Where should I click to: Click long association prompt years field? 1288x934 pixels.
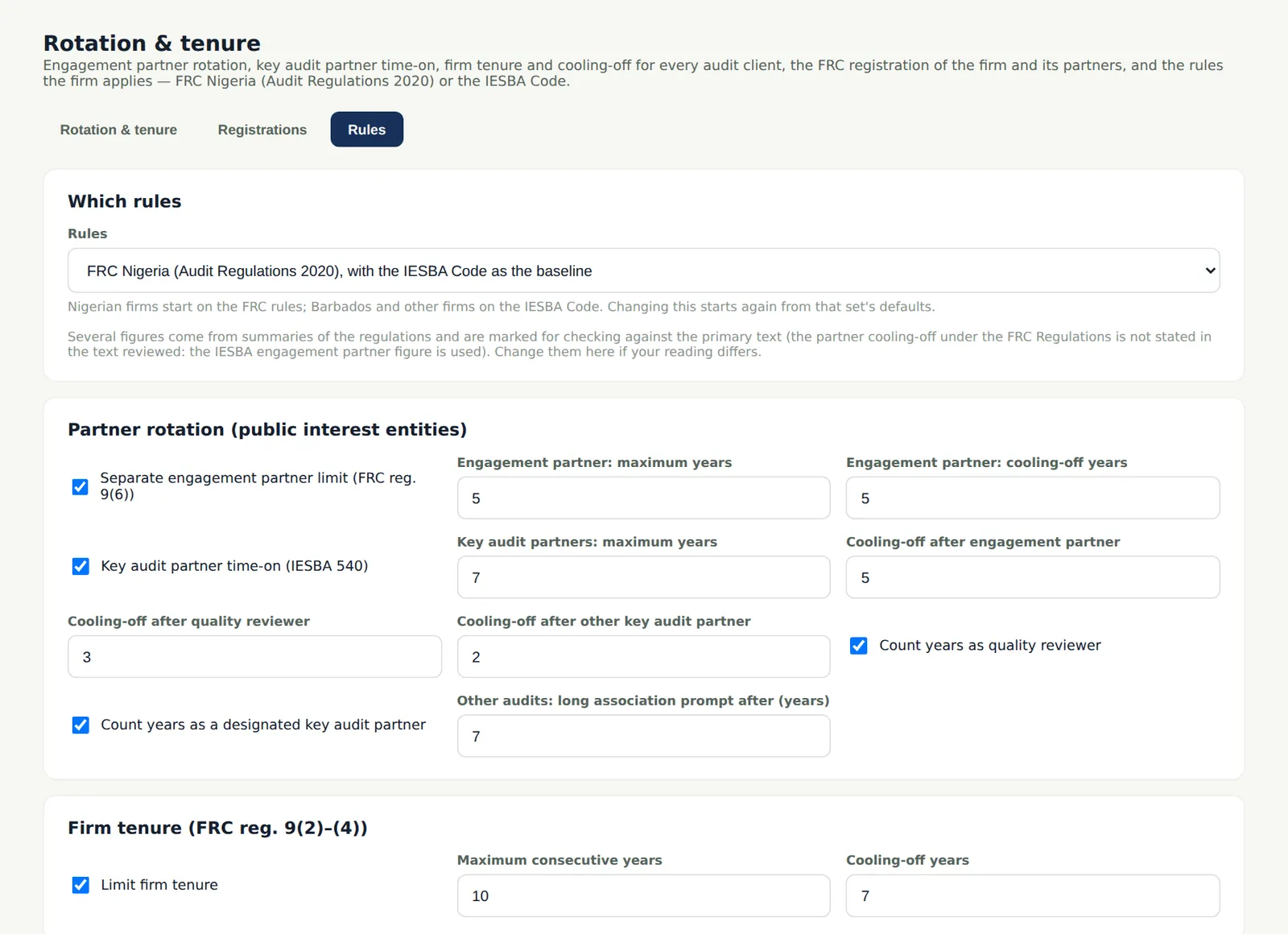[643, 736]
